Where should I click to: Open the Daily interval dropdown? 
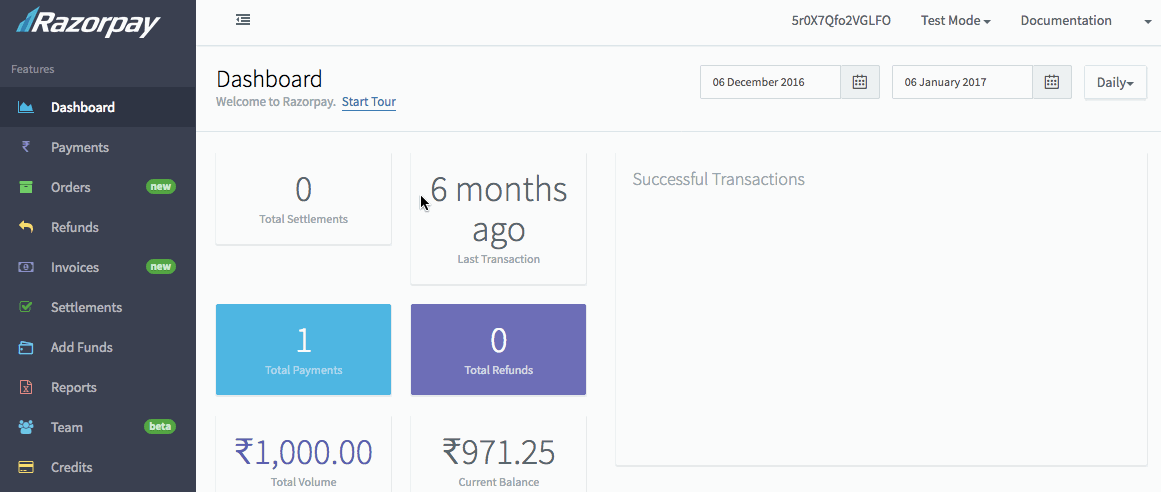pos(1115,83)
